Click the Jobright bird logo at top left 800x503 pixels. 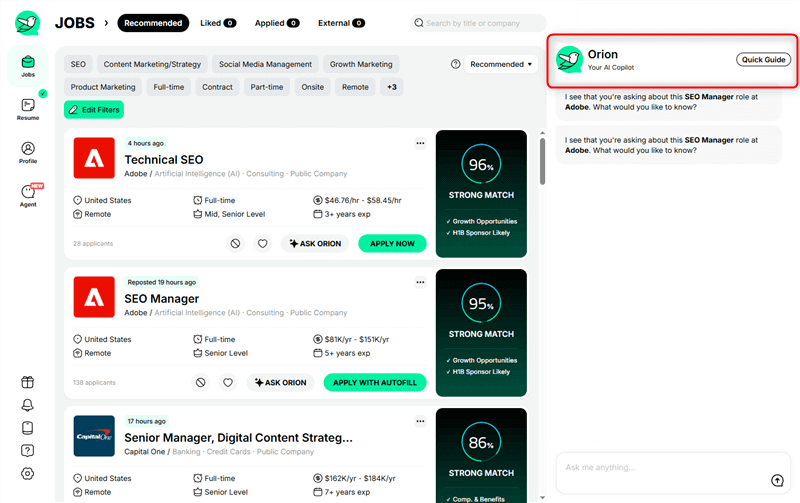(28, 23)
